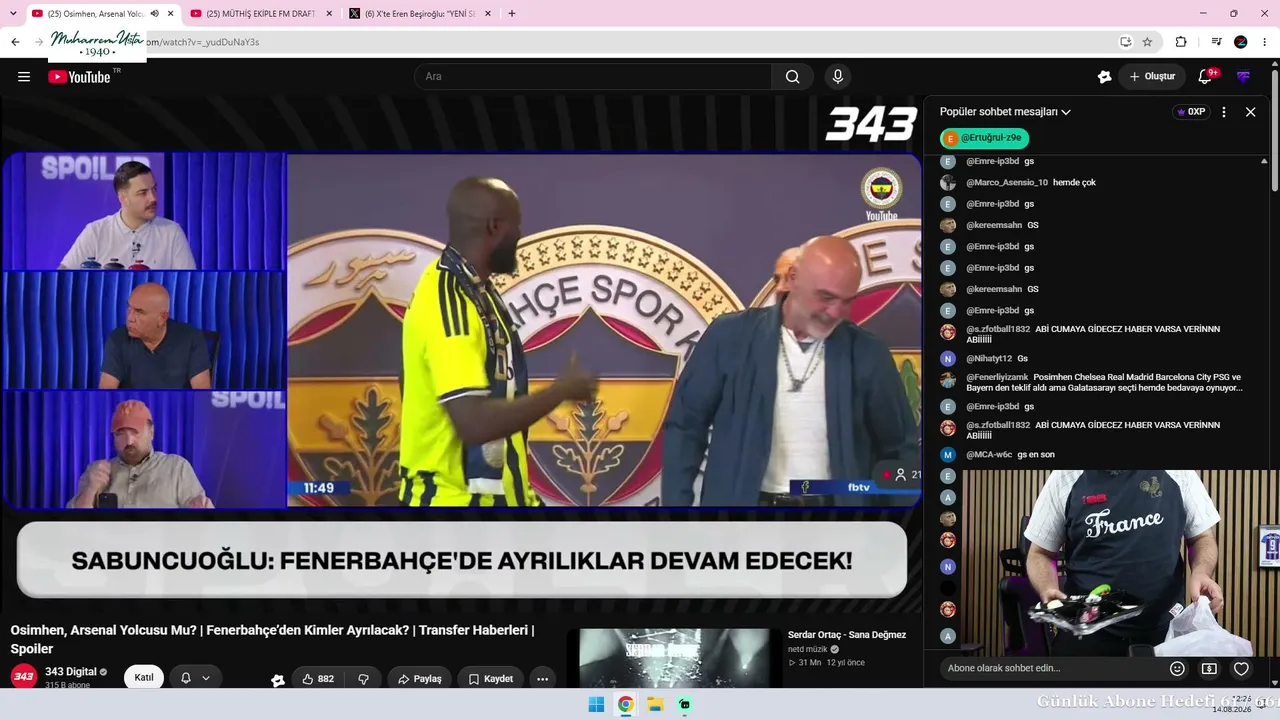Go to the YouTube home logo
This screenshot has width=1280, height=720.
80,77
